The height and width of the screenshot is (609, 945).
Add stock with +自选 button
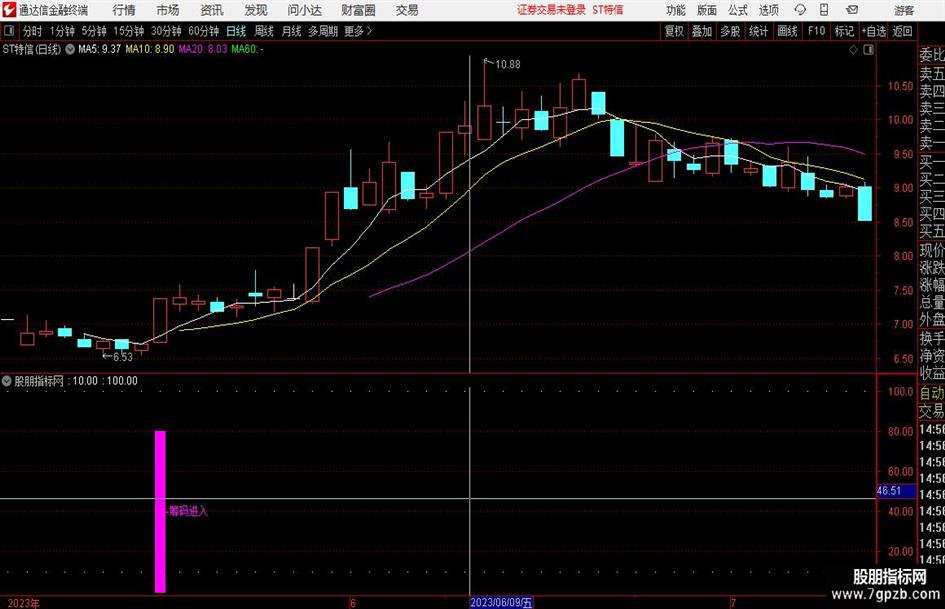[x=874, y=31]
